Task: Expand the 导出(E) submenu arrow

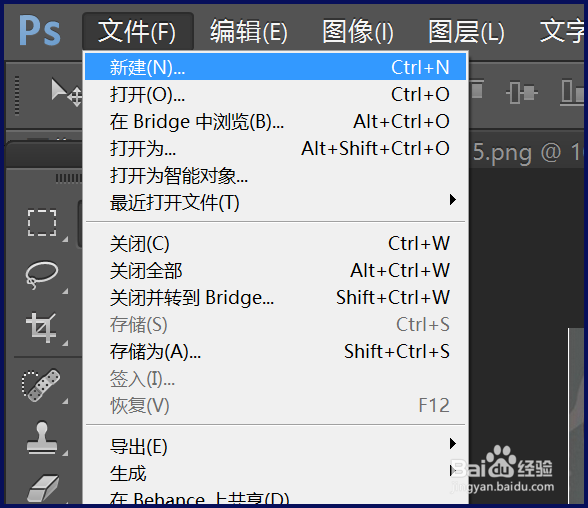Action: 453,444
